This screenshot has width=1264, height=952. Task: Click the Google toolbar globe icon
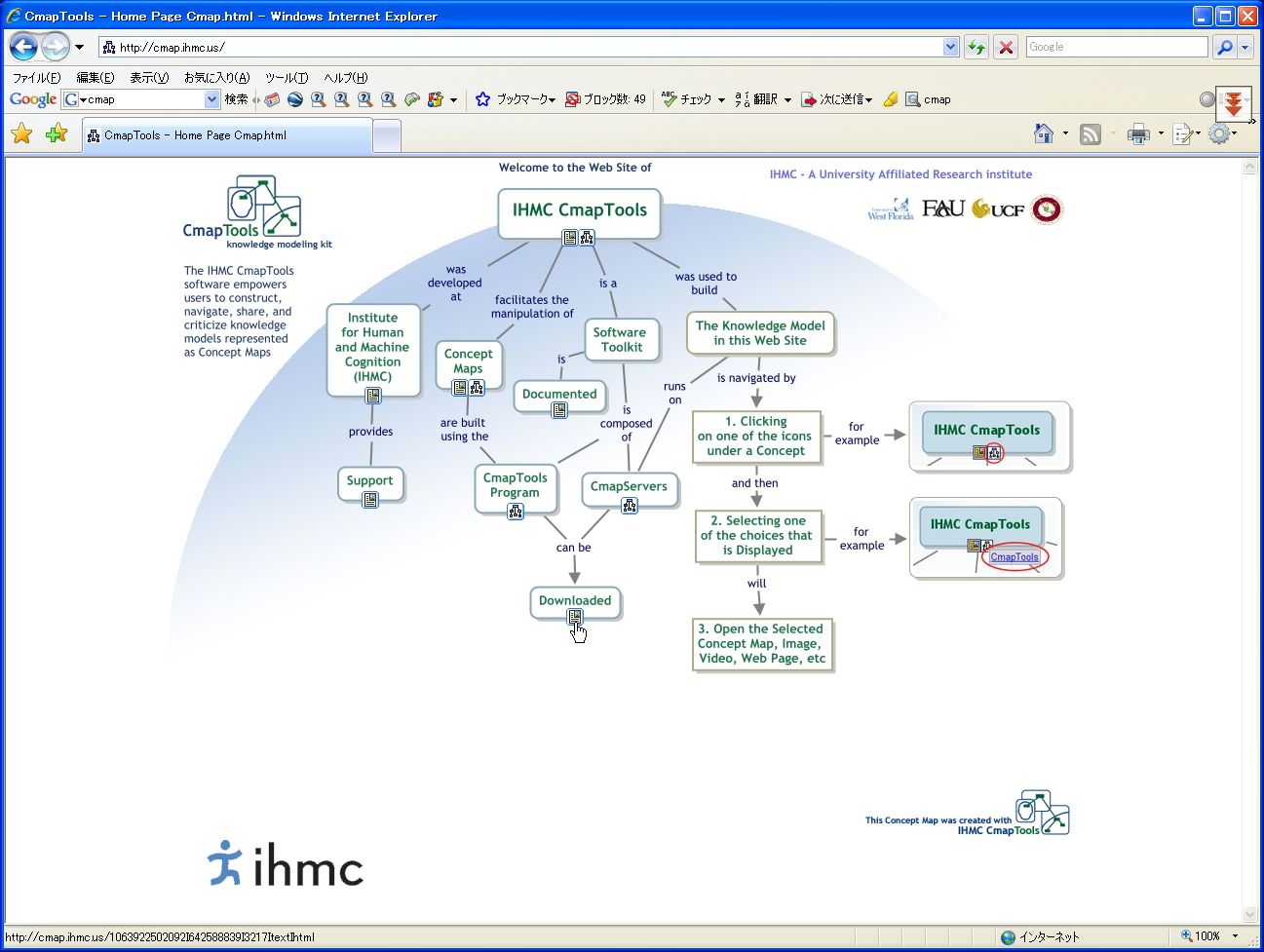294,99
